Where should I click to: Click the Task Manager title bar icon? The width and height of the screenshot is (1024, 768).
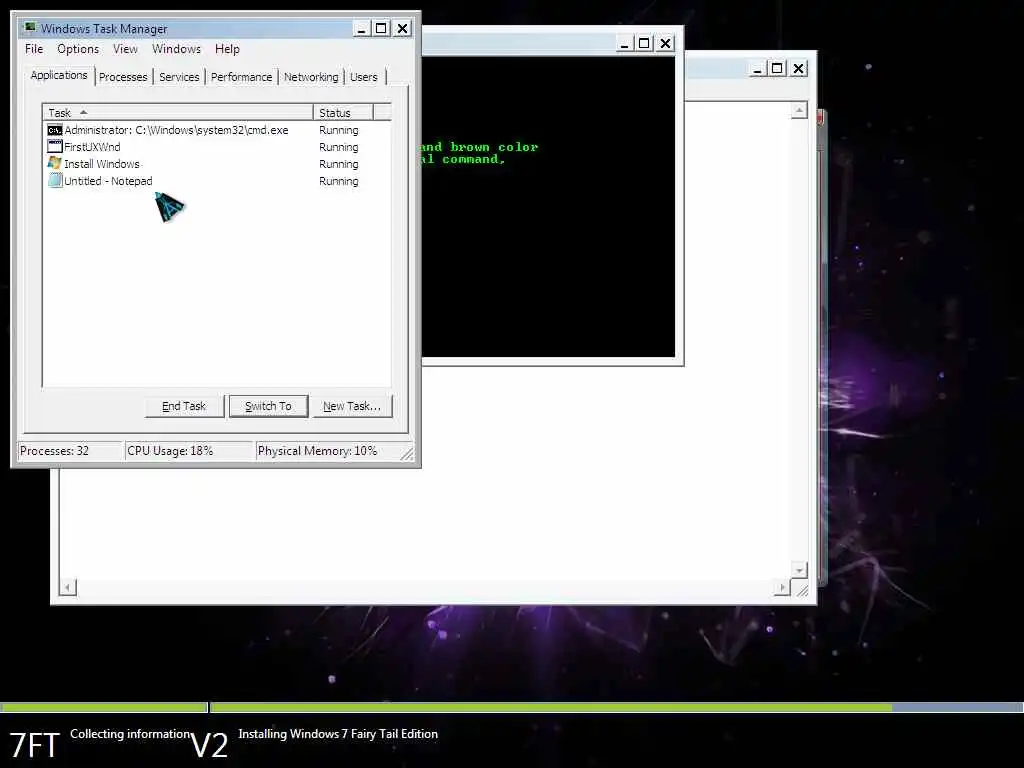pos(29,28)
